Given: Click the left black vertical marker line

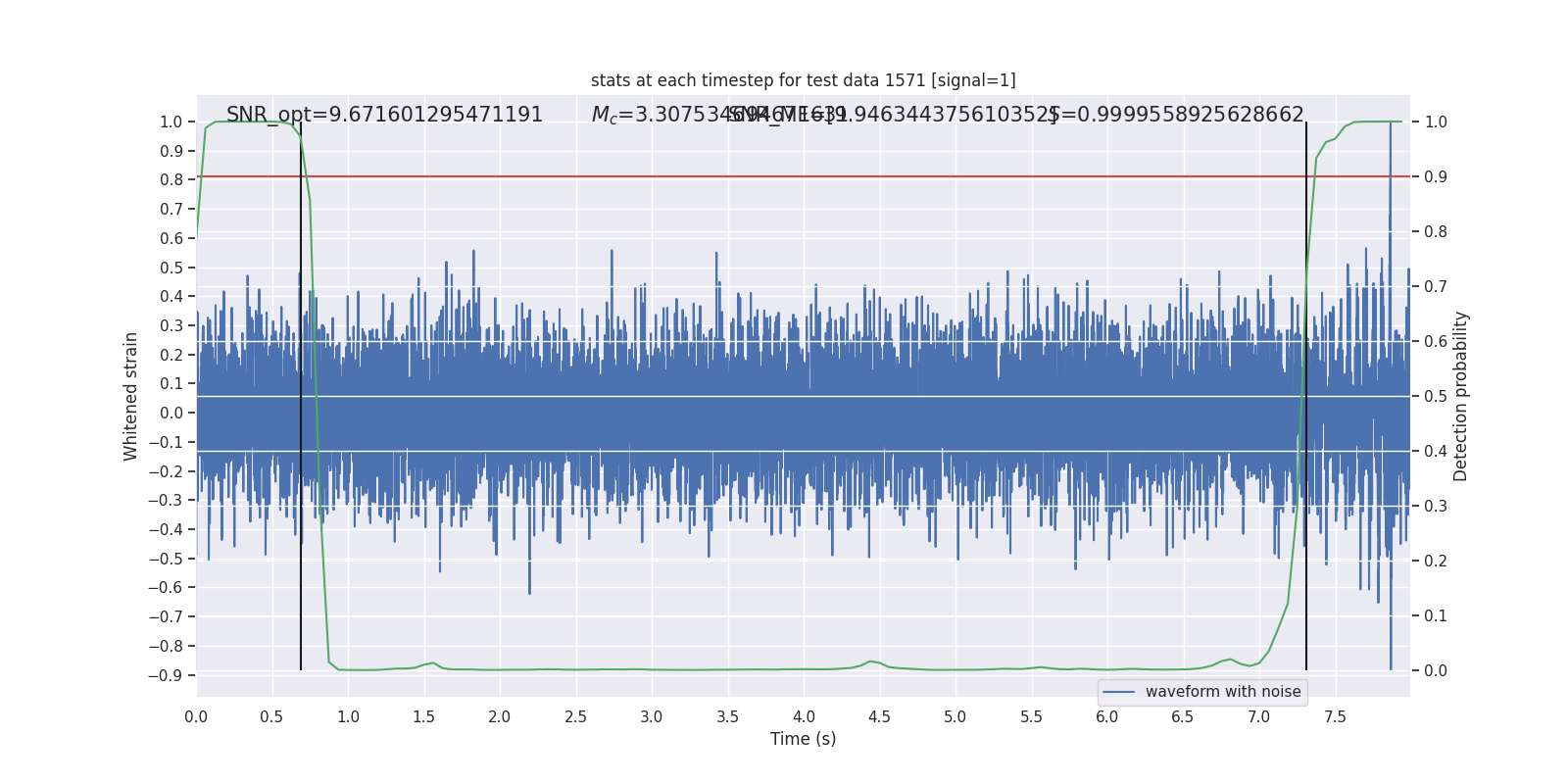Looking at the screenshot, I should click(301, 396).
